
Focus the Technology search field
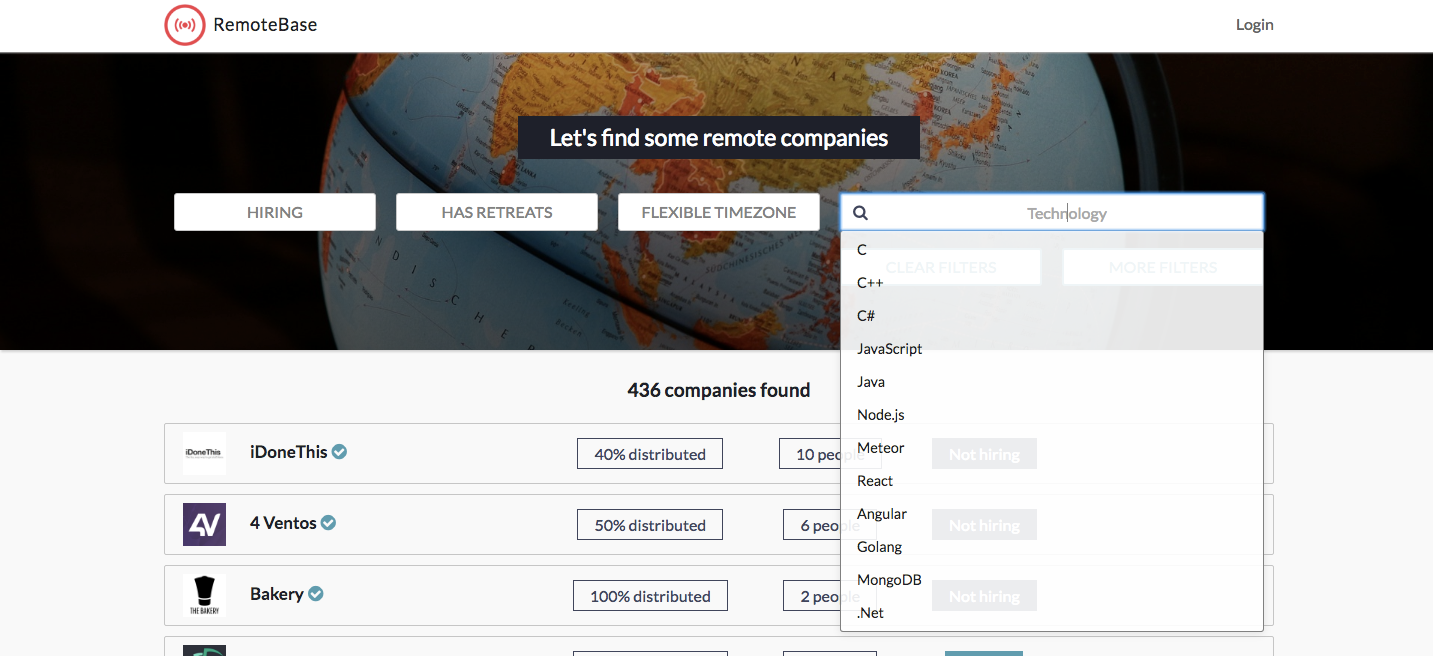click(1052, 212)
